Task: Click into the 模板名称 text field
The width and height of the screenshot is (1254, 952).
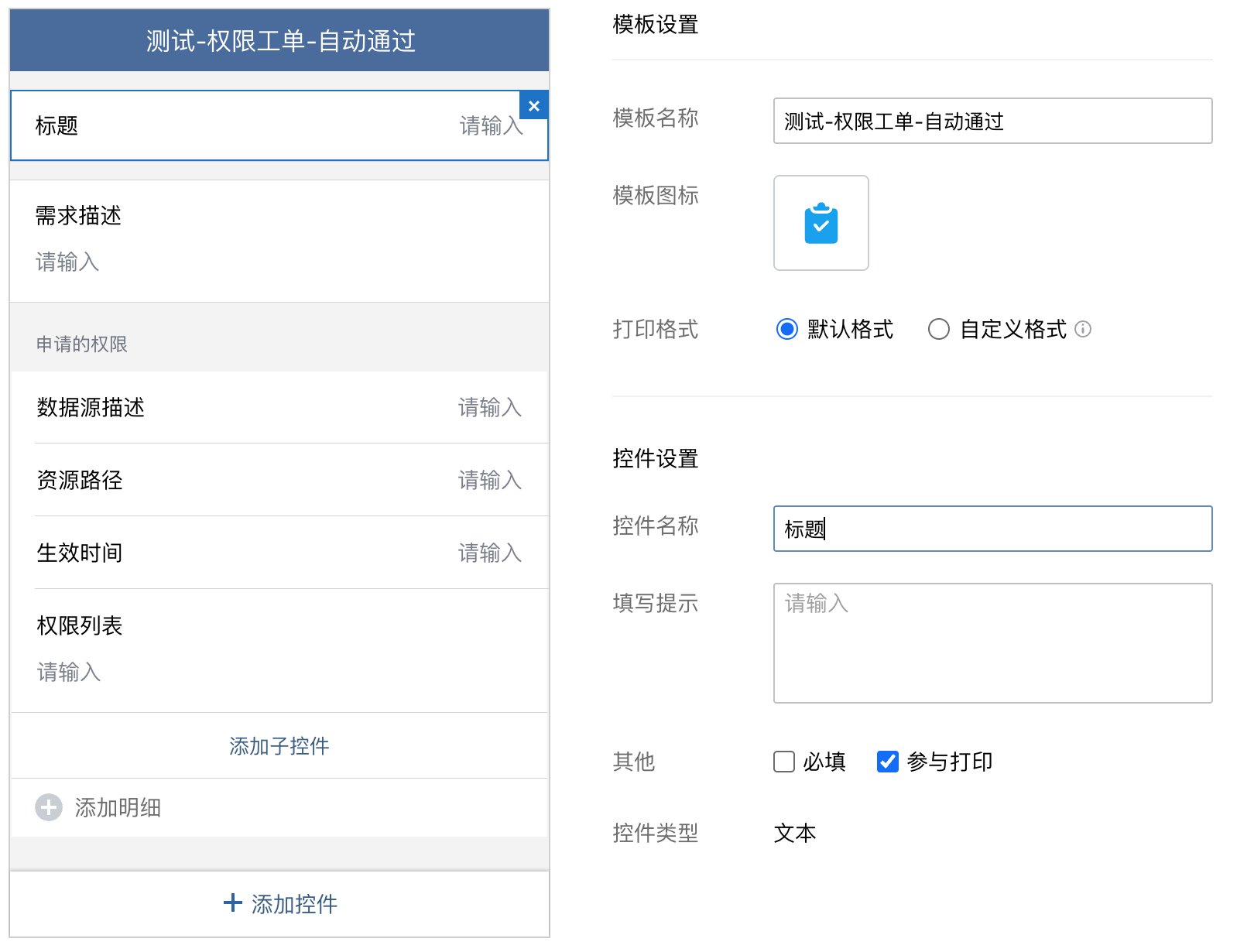Action: click(992, 122)
